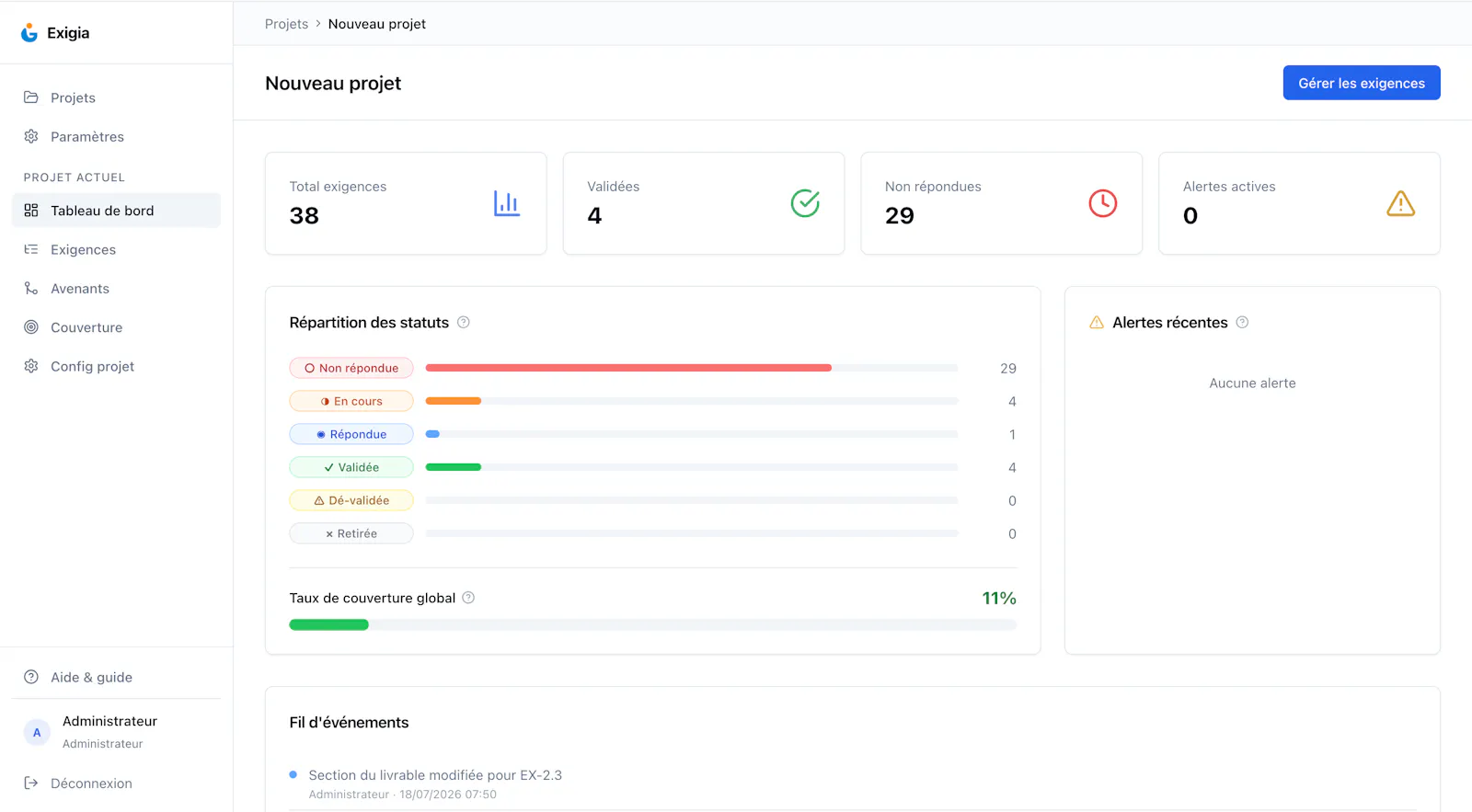Click the breadcrumb chevron separator

[318, 24]
